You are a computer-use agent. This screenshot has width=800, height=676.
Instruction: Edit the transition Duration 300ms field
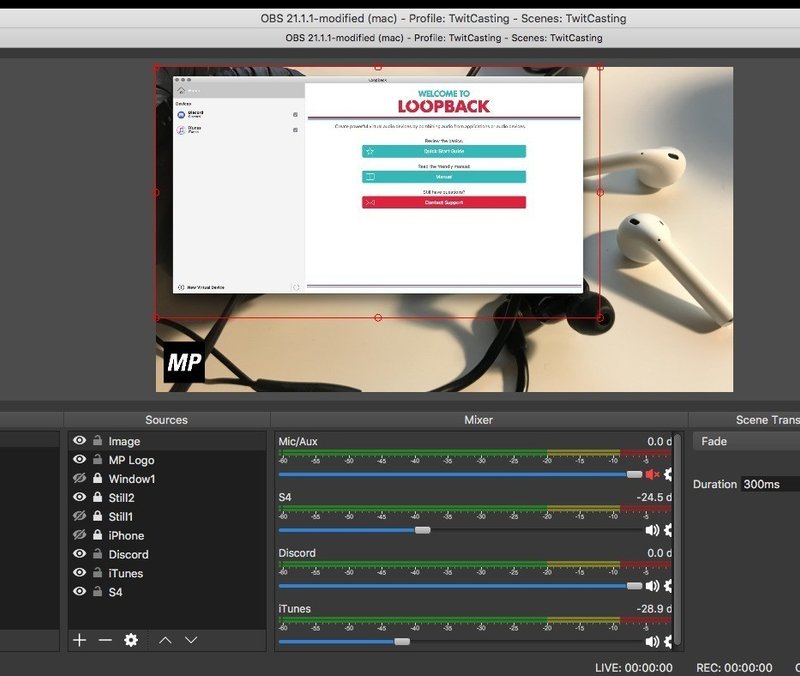(x=770, y=484)
